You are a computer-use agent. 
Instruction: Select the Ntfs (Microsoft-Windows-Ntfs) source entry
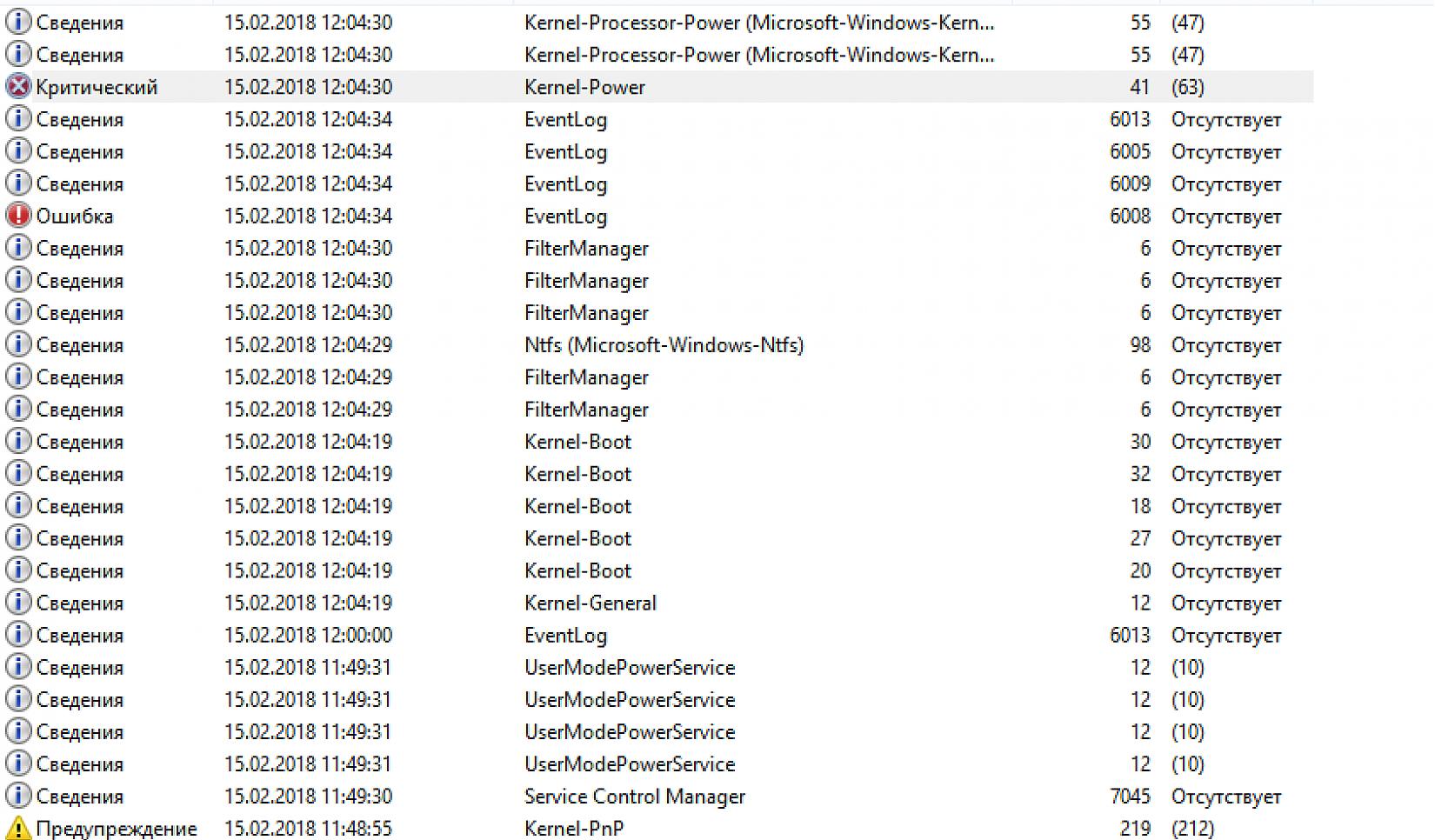[x=664, y=345]
